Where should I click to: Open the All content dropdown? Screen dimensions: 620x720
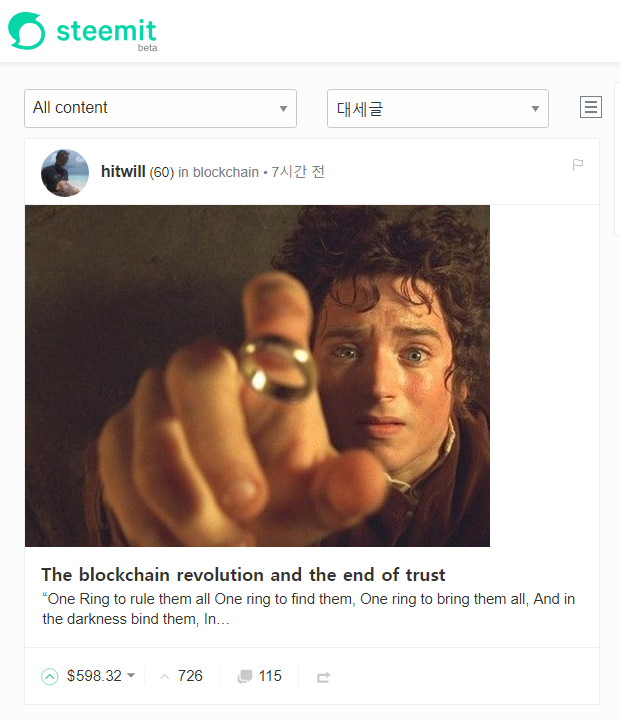(x=160, y=108)
